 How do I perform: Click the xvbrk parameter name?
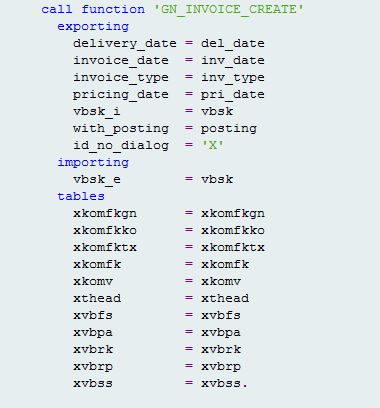(x=93, y=349)
